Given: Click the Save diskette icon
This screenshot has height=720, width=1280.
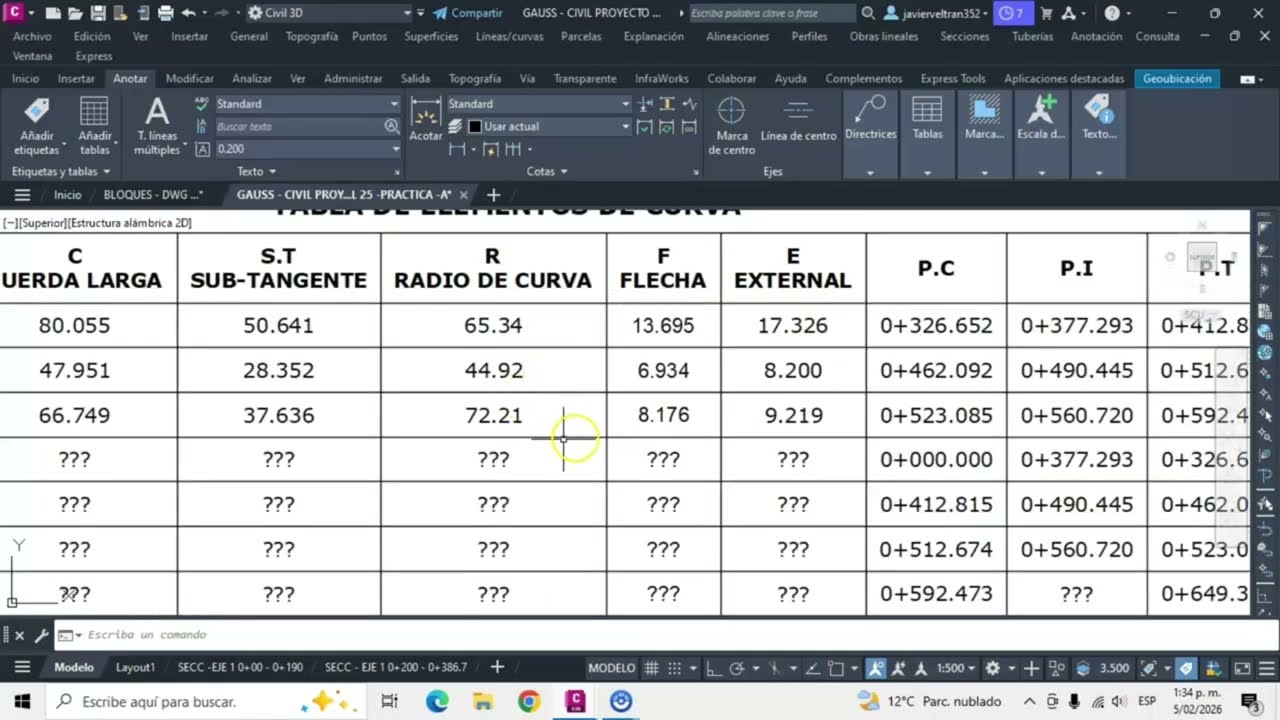Looking at the screenshot, I should (x=98, y=13).
